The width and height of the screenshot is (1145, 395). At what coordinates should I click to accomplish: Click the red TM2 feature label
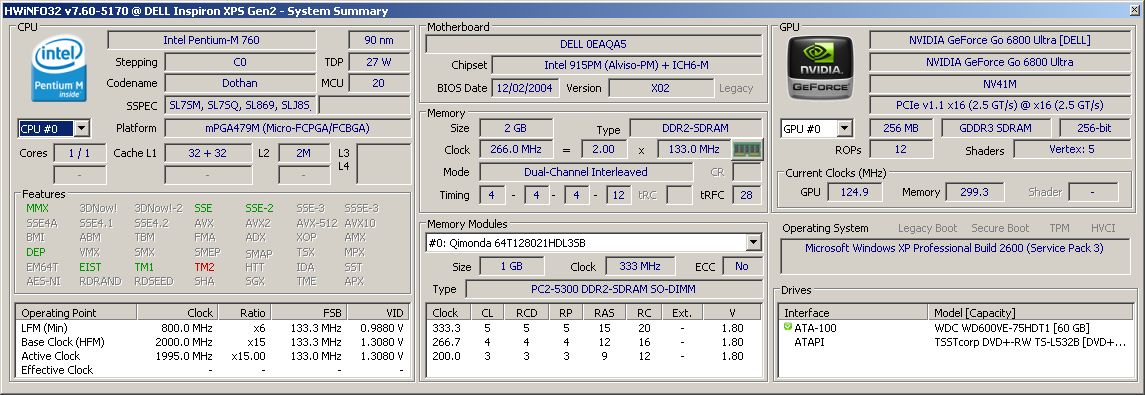click(204, 267)
